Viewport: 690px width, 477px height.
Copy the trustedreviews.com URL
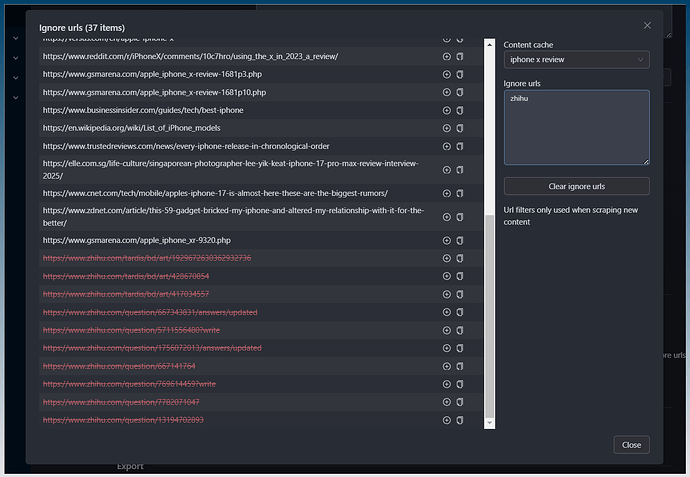click(460, 146)
